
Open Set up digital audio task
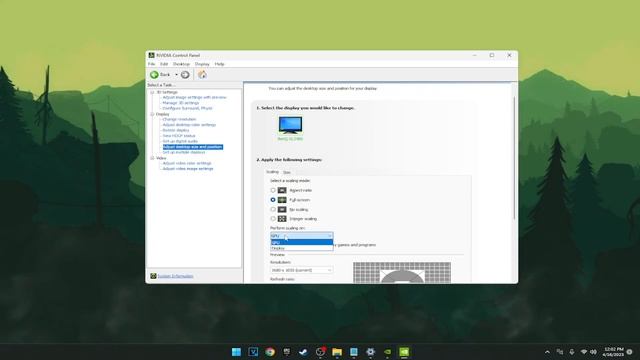click(x=180, y=141)
